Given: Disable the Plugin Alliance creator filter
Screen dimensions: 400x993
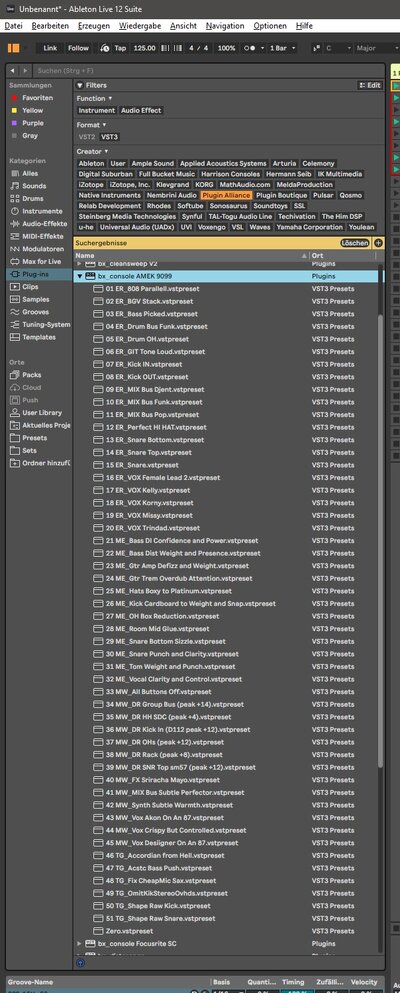Looking at the screenshot, I should [226, 196].
